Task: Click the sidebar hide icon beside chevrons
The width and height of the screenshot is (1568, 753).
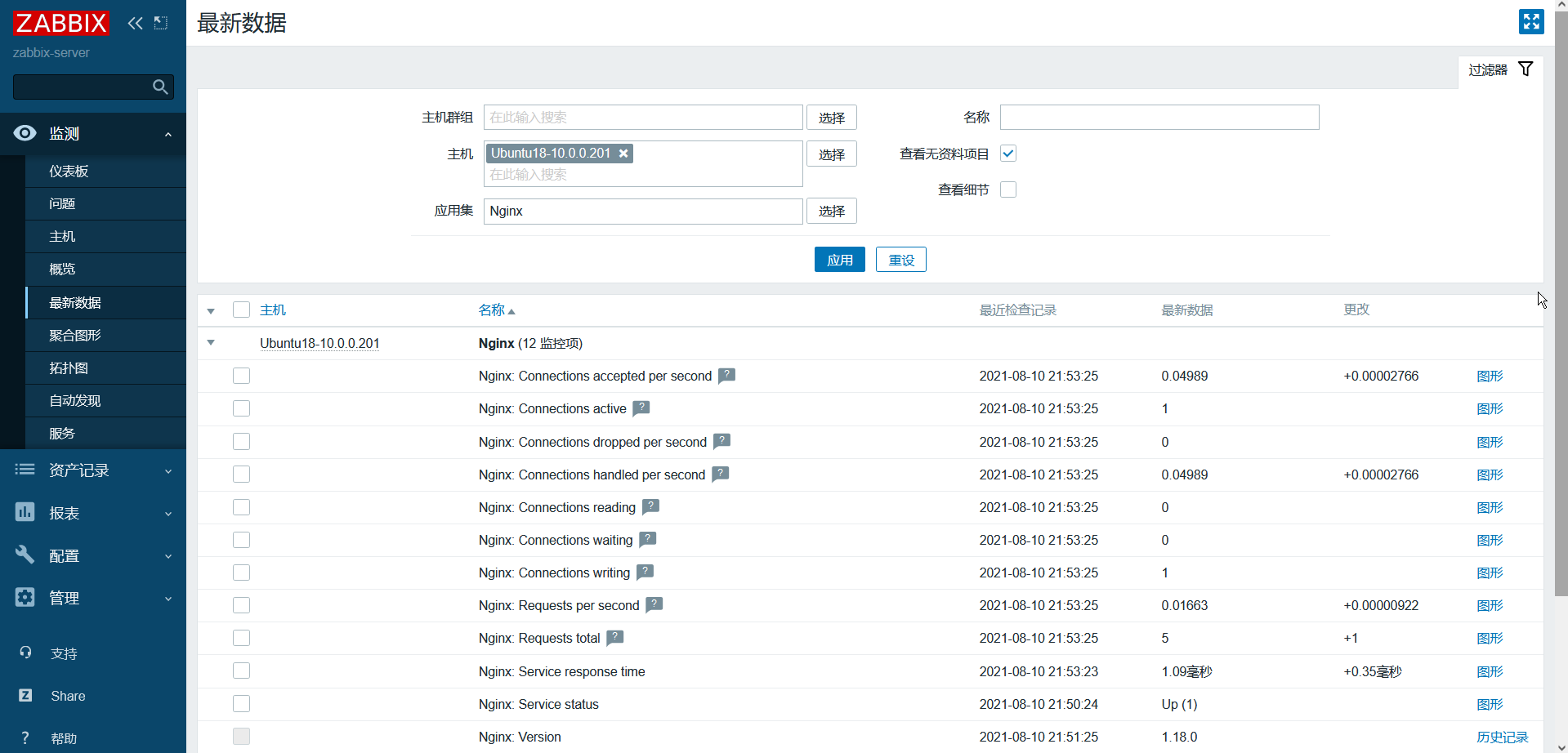Action: click(x=161, y=23)
